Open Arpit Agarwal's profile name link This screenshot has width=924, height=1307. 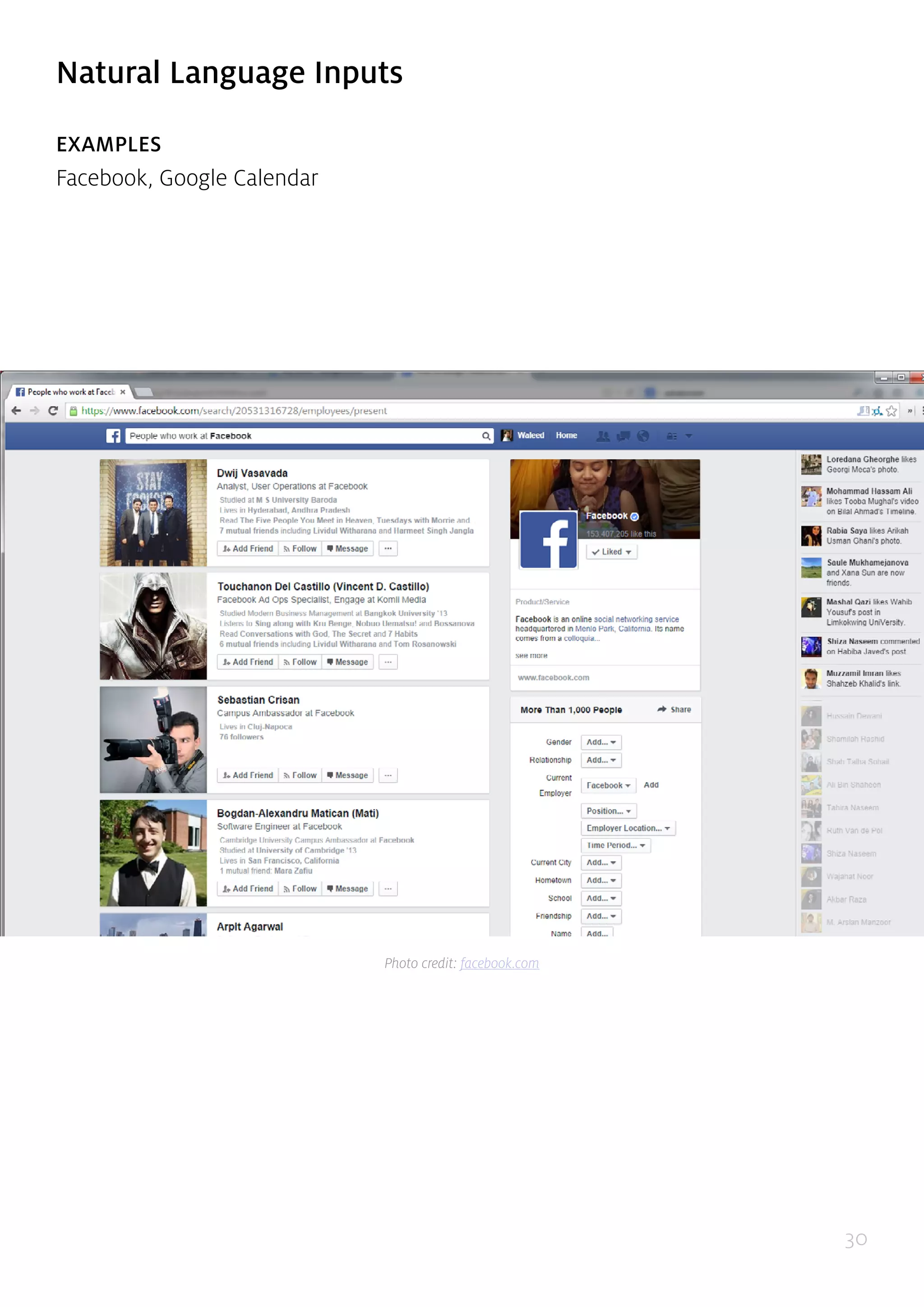pyautogui.click(x=250, y=927)
